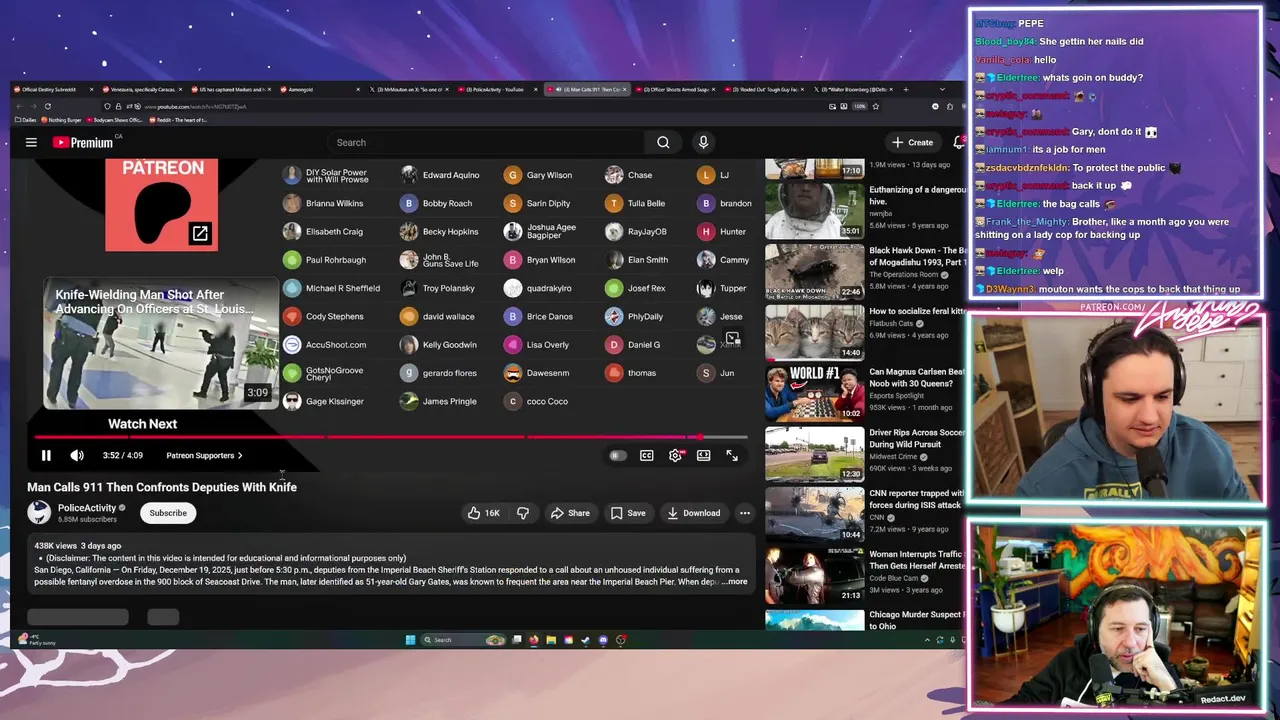This screenshot has width=1280, height=720.
Task: Open the Patreon external link card
Action: [162, 204]
